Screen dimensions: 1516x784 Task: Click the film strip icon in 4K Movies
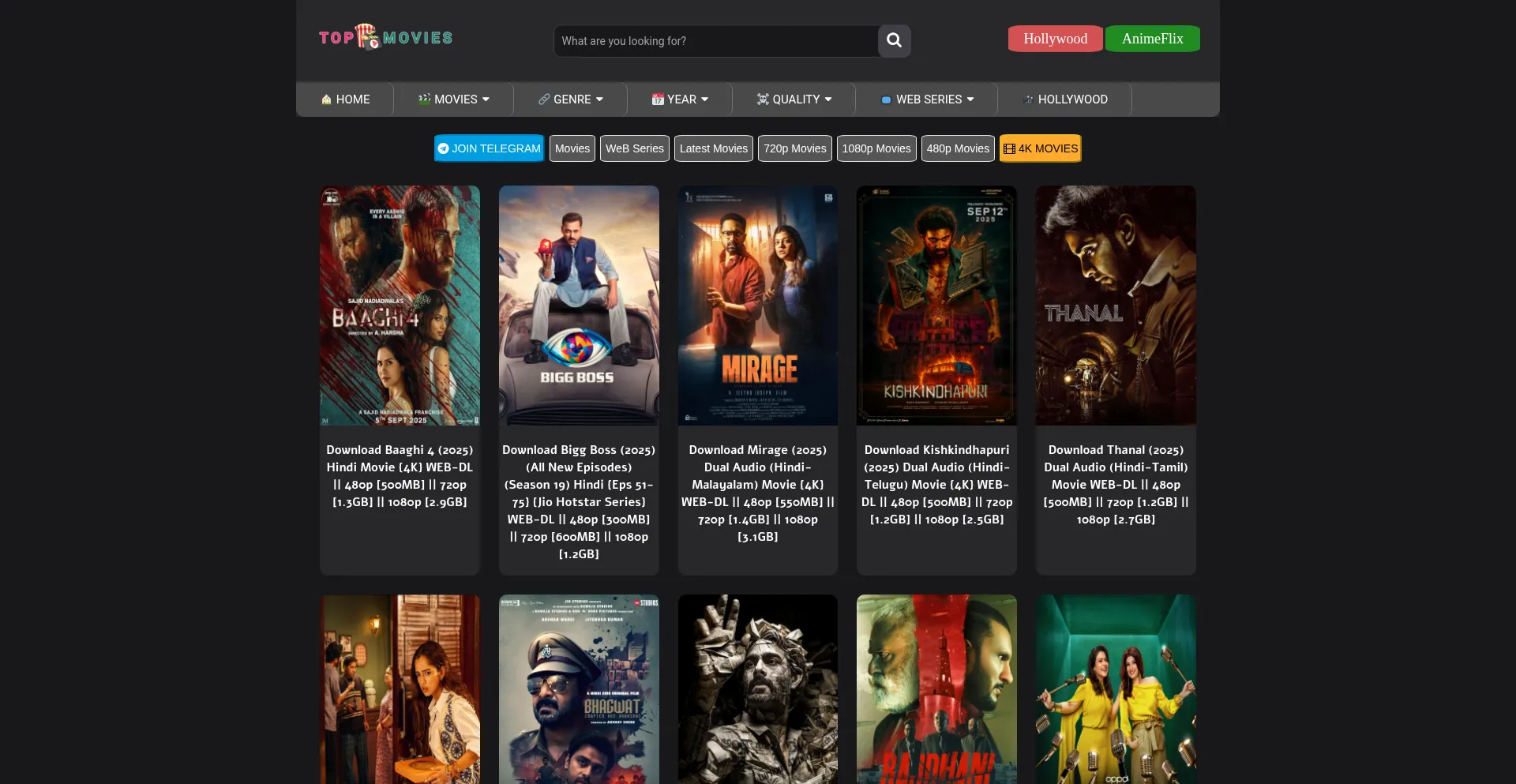pyautogui.click(x=1009, y=148)
